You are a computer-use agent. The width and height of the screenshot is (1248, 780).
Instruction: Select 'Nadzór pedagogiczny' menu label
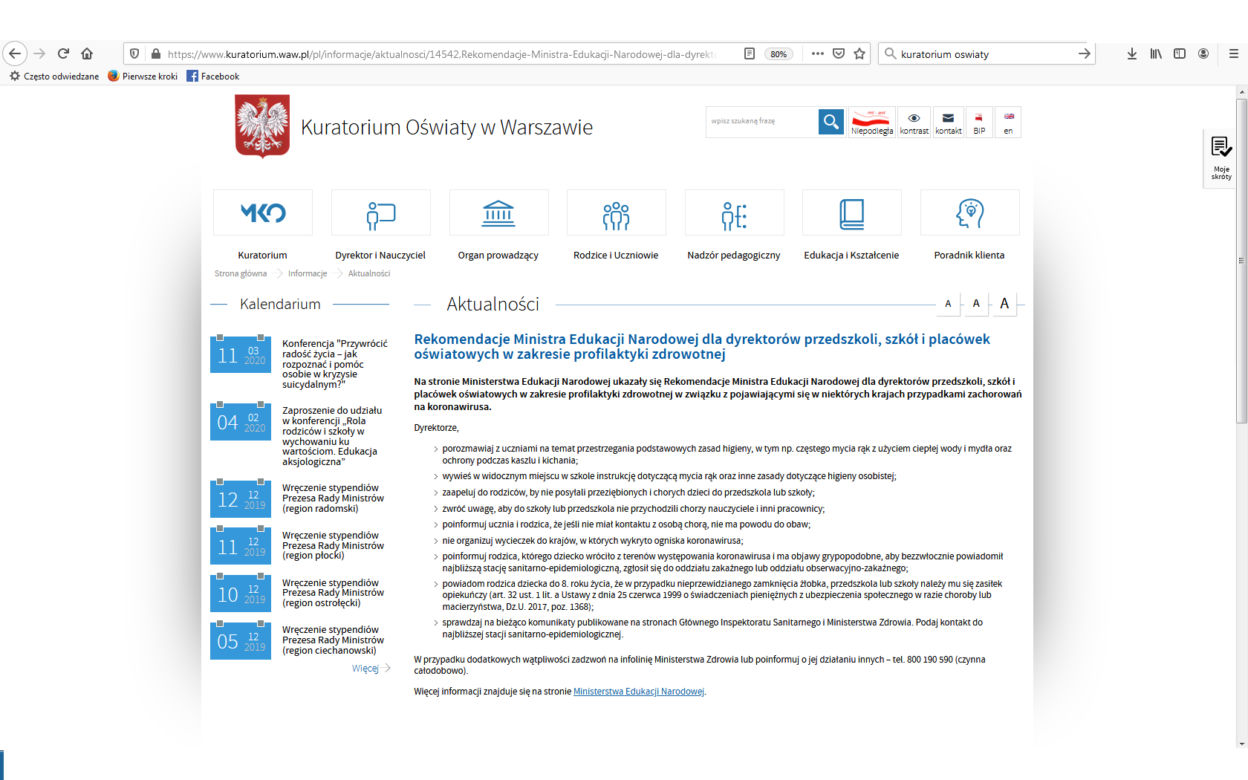tap(734, 255)
